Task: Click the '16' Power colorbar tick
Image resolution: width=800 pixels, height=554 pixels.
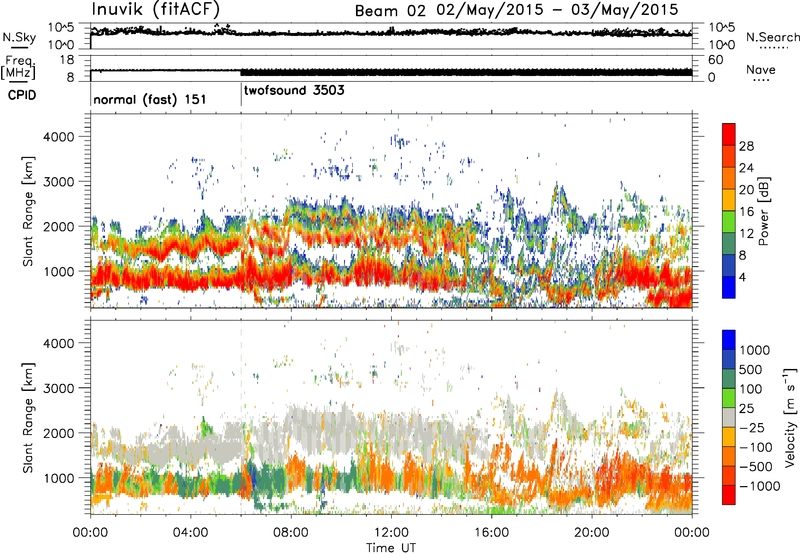Action: [746, 212]
